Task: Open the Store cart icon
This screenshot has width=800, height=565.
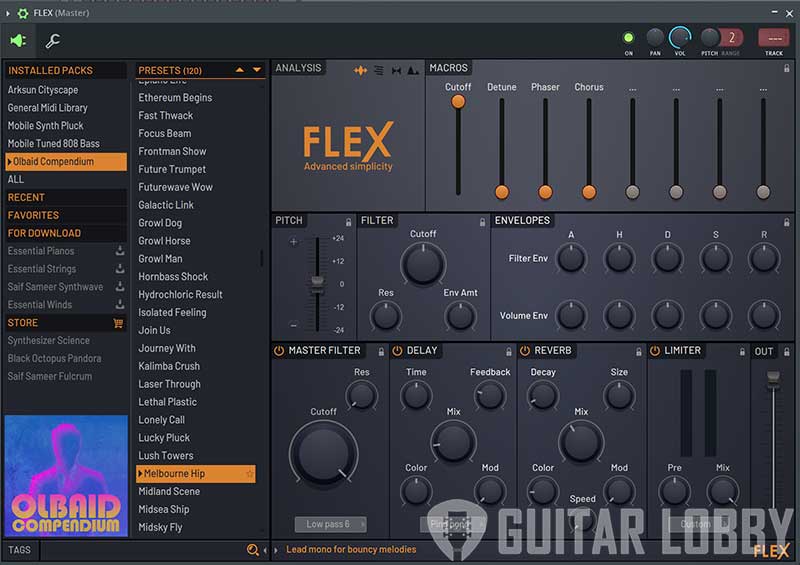Action: click(118, 323)
